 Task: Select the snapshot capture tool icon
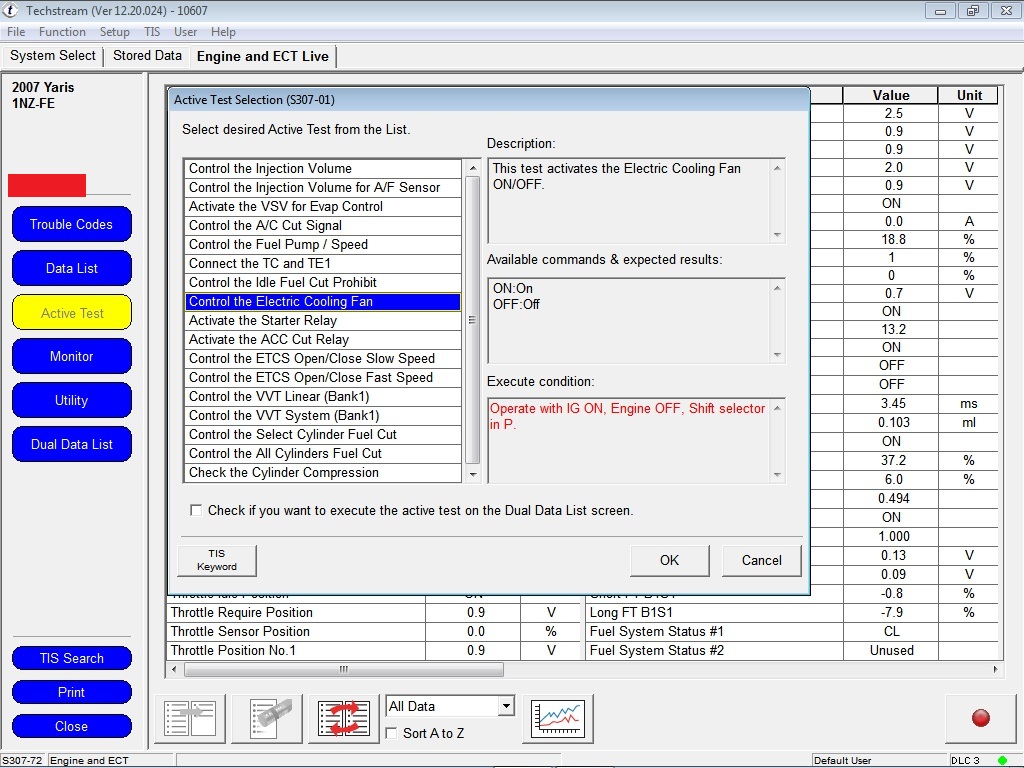tap(266, 716)
